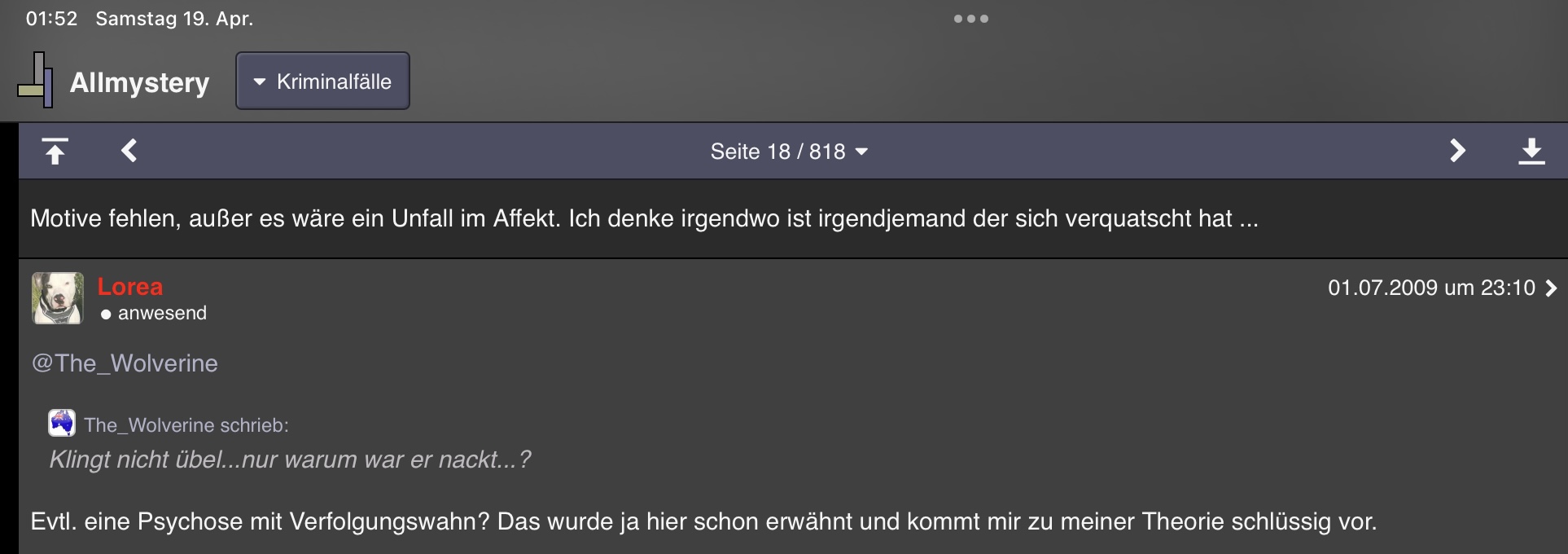The height and width of the screenshot is (554, 1568).
Task: Open quoted text 'The_Wolverine schrieb:' header
Action: (186, 425)
